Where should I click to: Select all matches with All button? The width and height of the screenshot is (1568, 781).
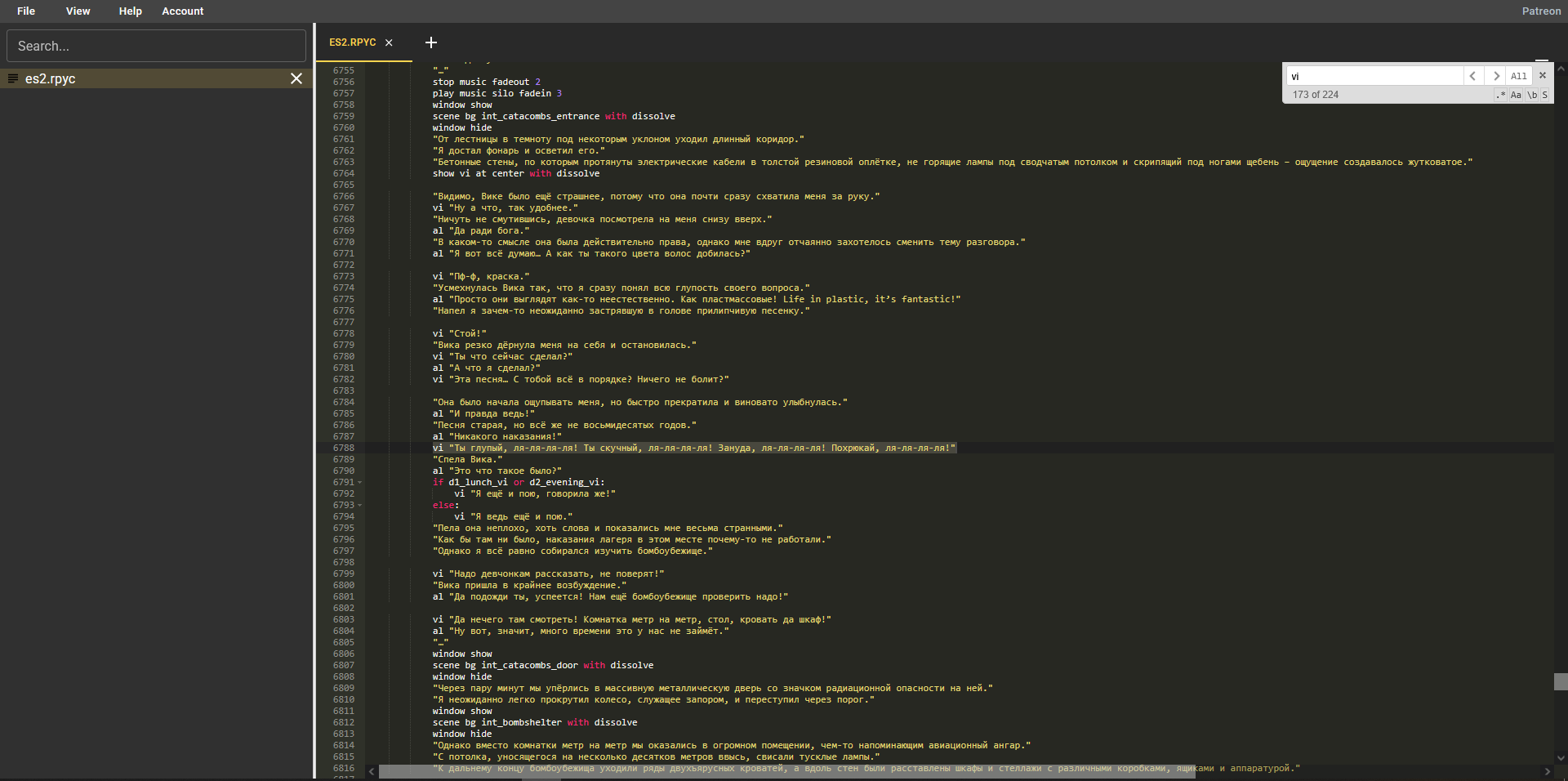[x=1518, y=76]
